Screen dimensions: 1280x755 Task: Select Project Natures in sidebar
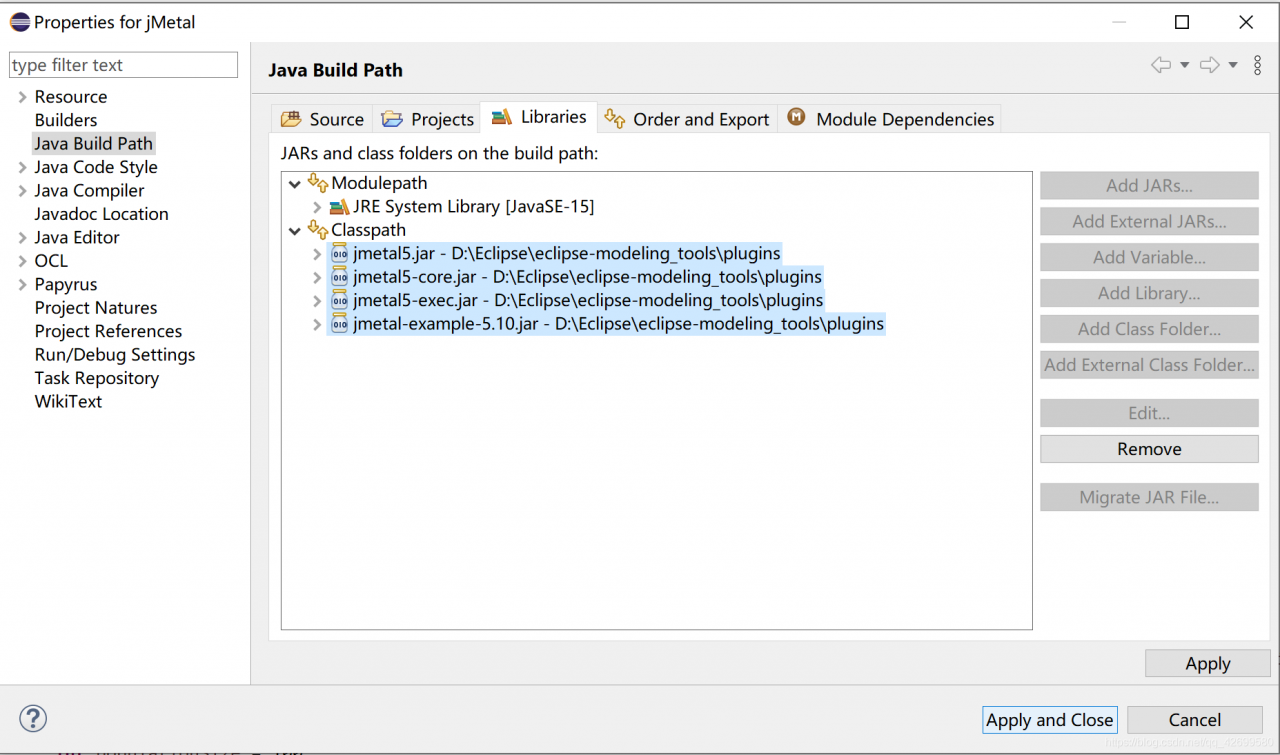(96, 308)
